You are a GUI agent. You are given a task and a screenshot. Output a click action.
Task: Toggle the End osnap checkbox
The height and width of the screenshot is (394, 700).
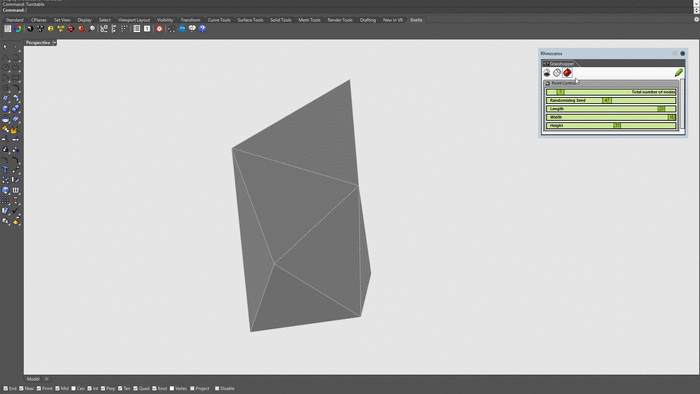pyautogui.click(x=6, y=389)
